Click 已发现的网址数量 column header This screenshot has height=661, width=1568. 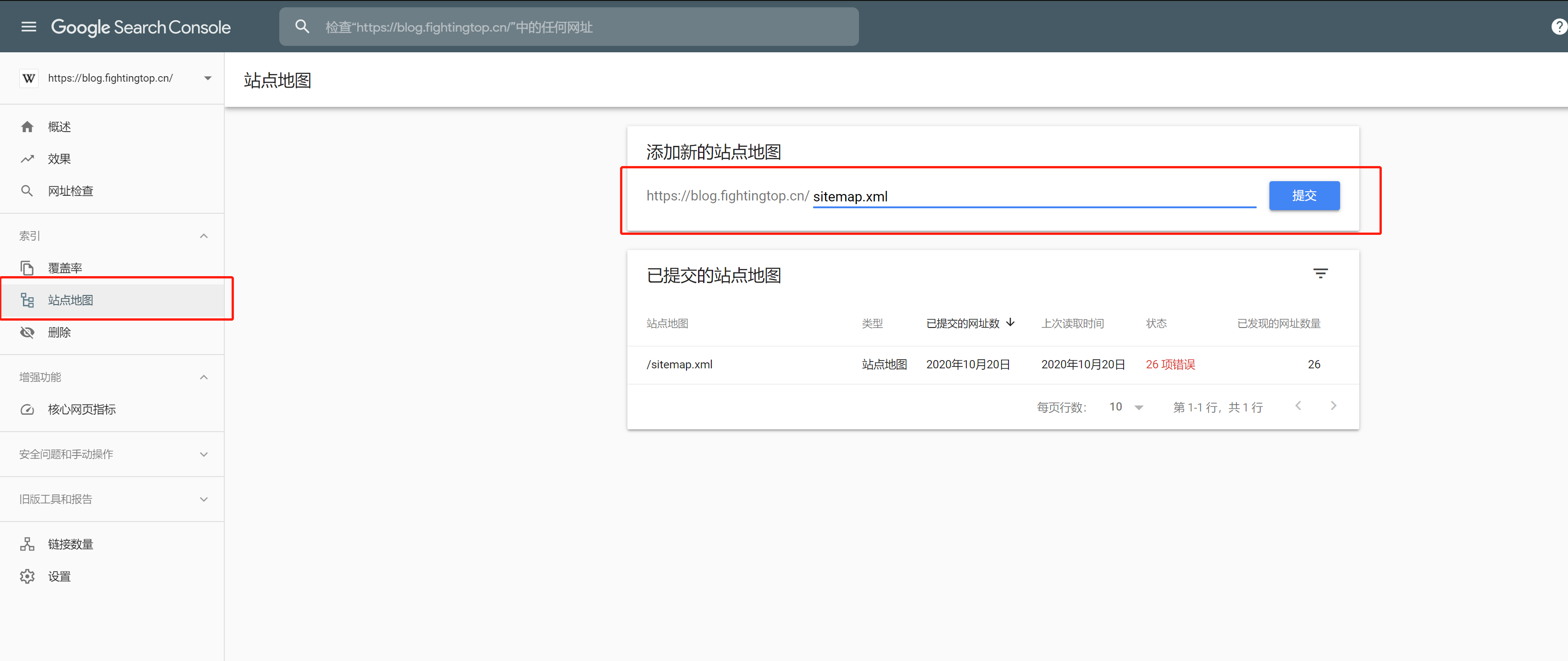click(x=1279, y=323)
